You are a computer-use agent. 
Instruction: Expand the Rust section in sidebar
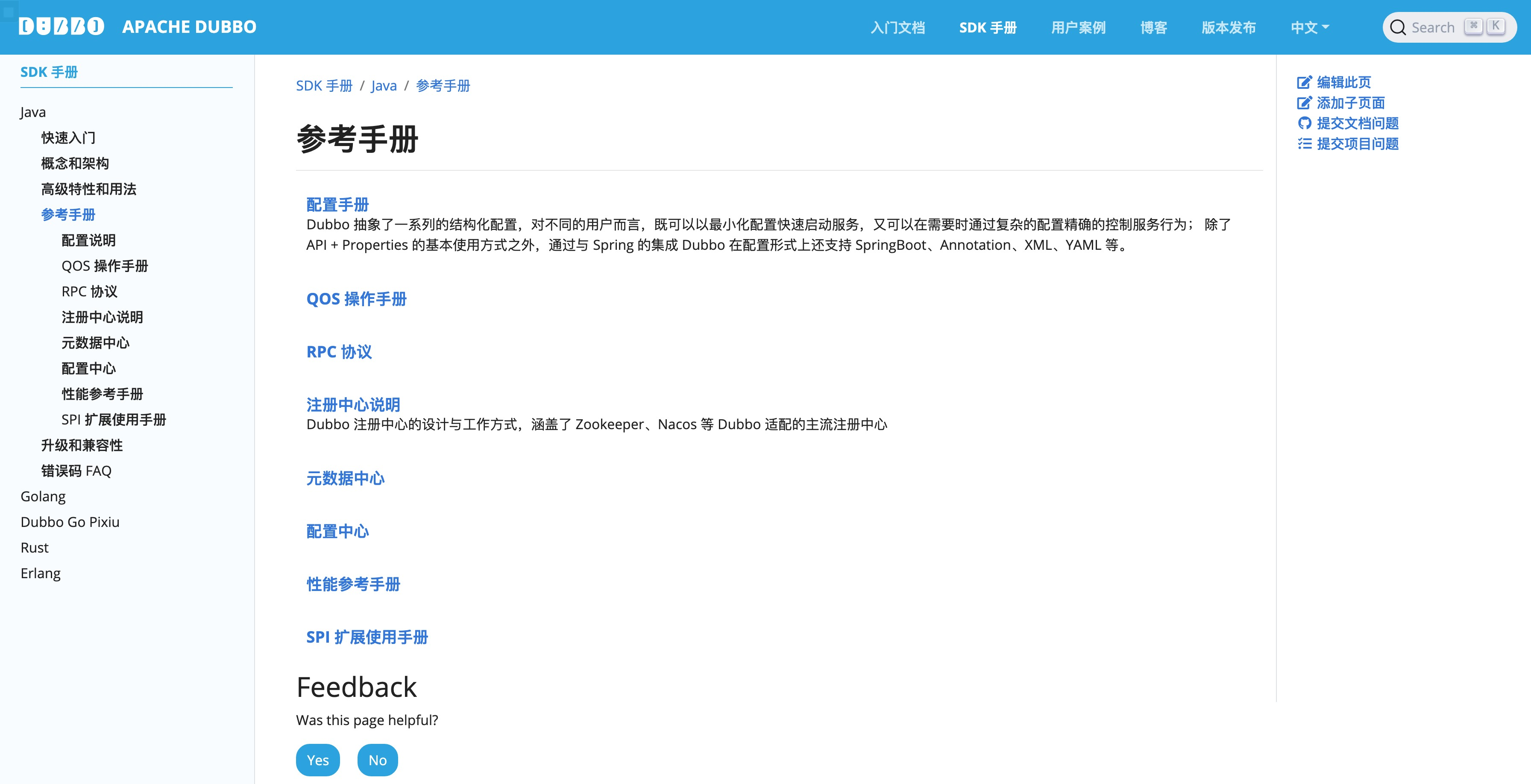35,547
